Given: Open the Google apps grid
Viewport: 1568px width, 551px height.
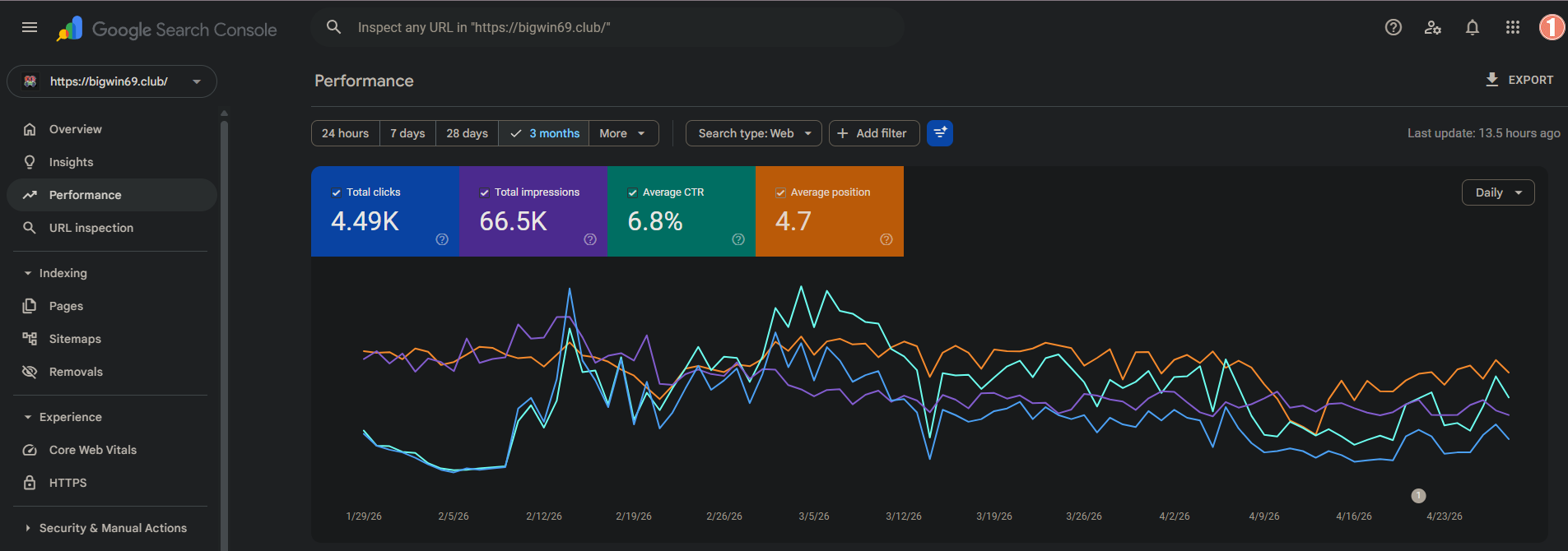Looking at the screenshot, I should (x=1513, y=27).
